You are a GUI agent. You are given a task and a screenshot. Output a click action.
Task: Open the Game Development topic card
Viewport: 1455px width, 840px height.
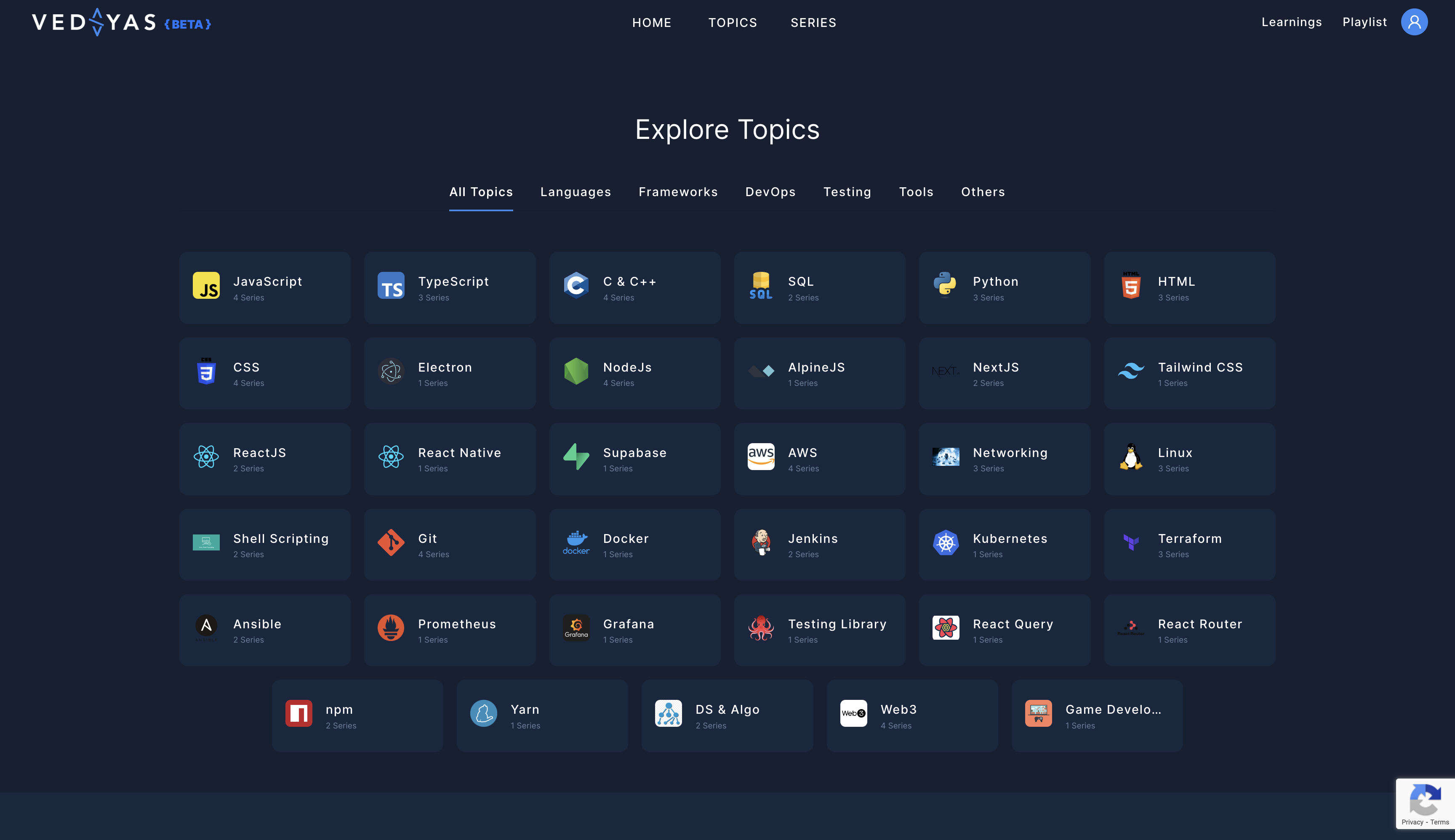[1097, 715]
